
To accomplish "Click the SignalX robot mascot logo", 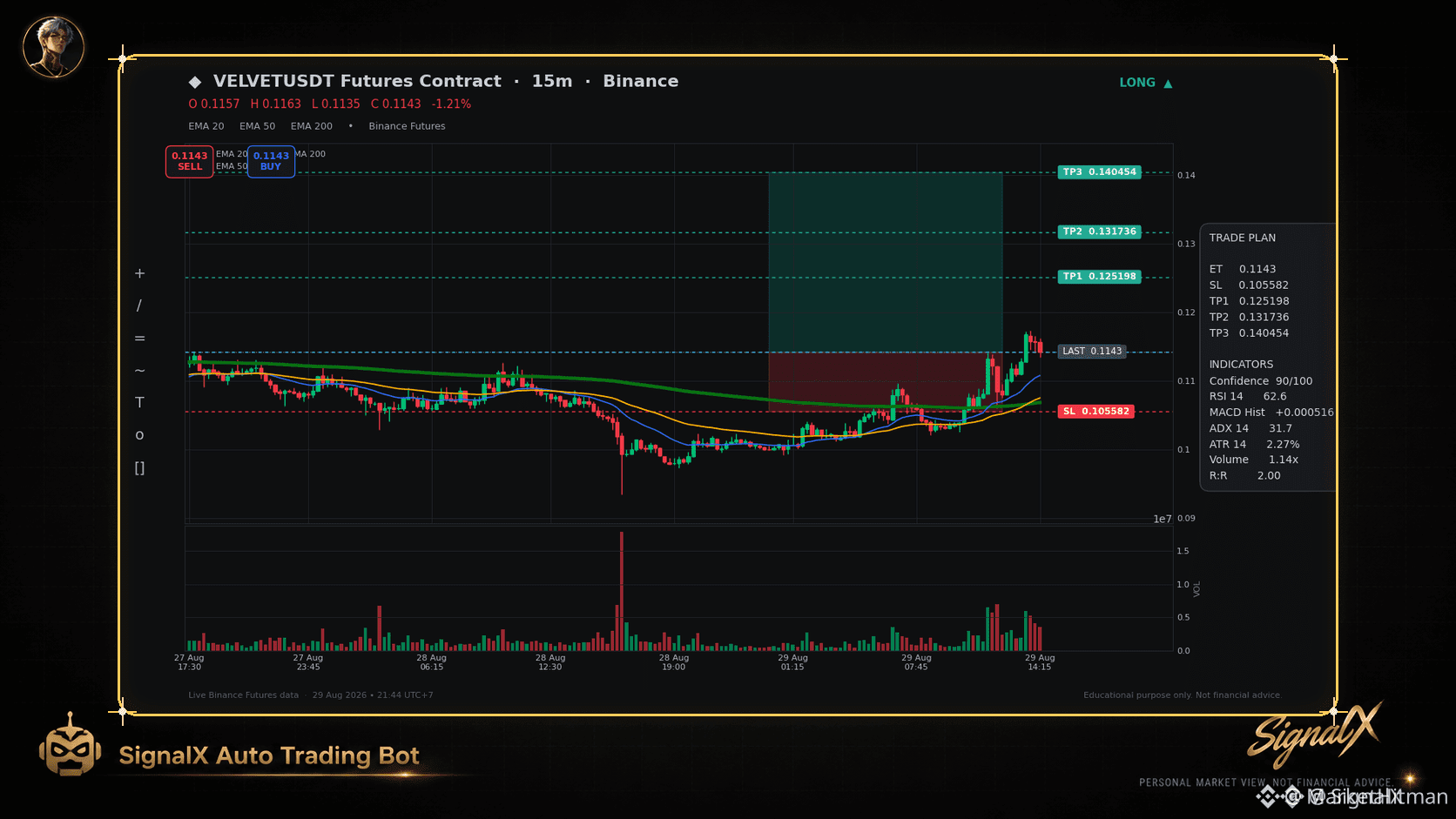I will point(70,745).
